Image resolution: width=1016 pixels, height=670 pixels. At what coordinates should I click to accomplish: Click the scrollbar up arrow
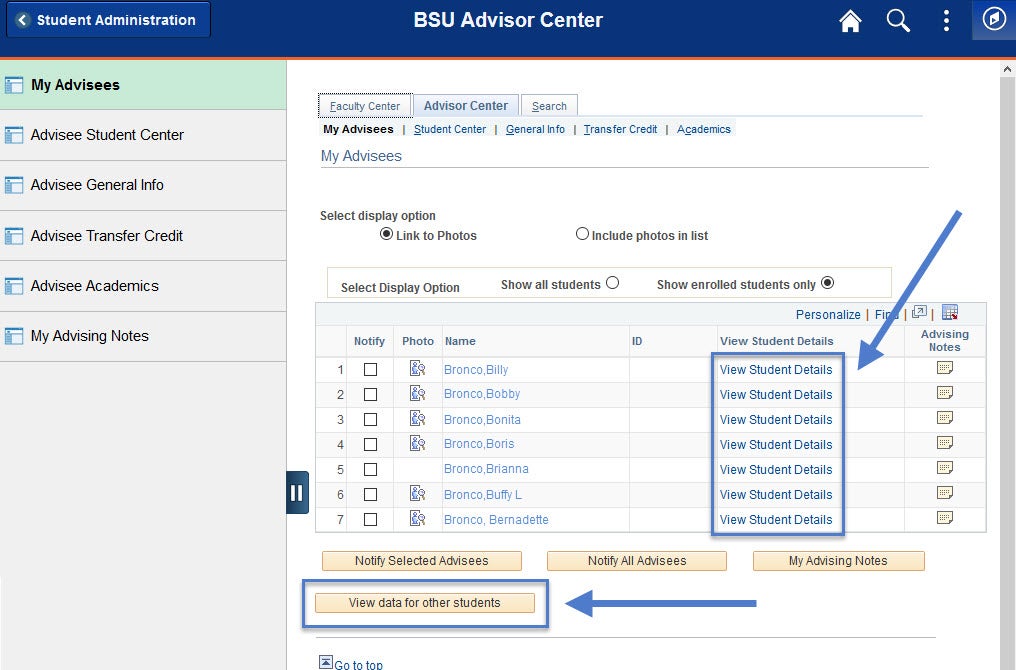(x=1007, y=69)
